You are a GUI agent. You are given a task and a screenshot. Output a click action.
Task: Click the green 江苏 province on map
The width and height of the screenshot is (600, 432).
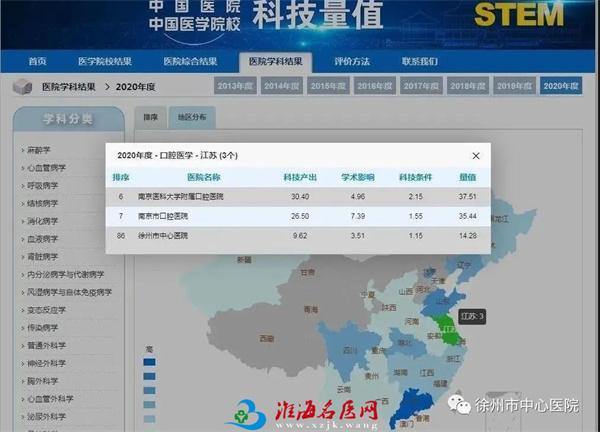[448, 329]
